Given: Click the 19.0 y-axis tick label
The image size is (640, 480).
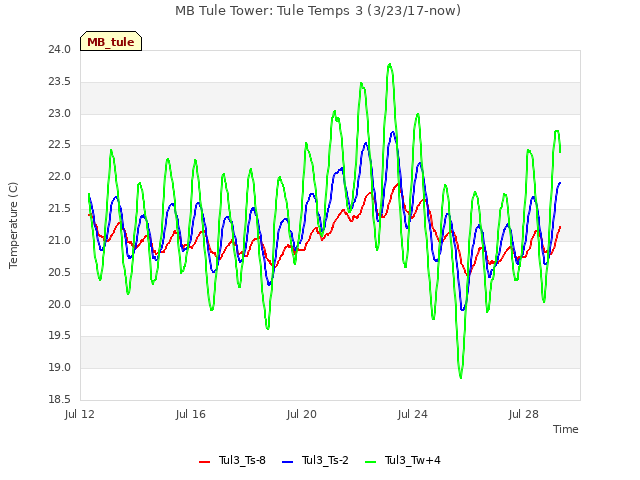Looking at the screenshot, I should 60,367.
